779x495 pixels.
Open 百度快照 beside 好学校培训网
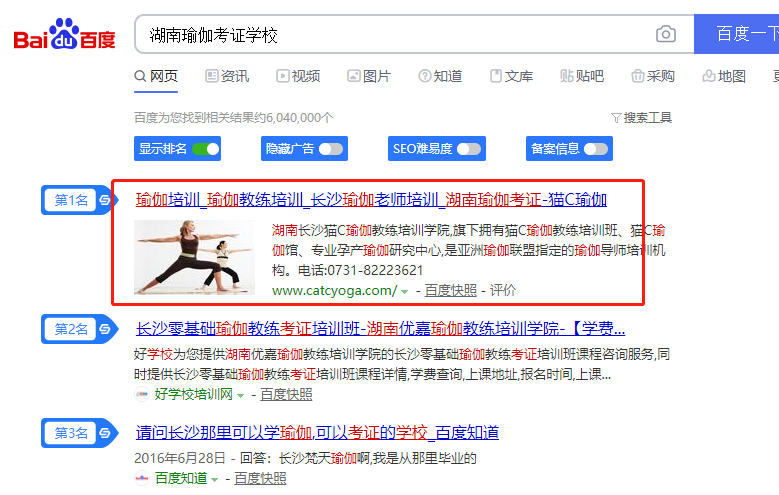(286, 395)
